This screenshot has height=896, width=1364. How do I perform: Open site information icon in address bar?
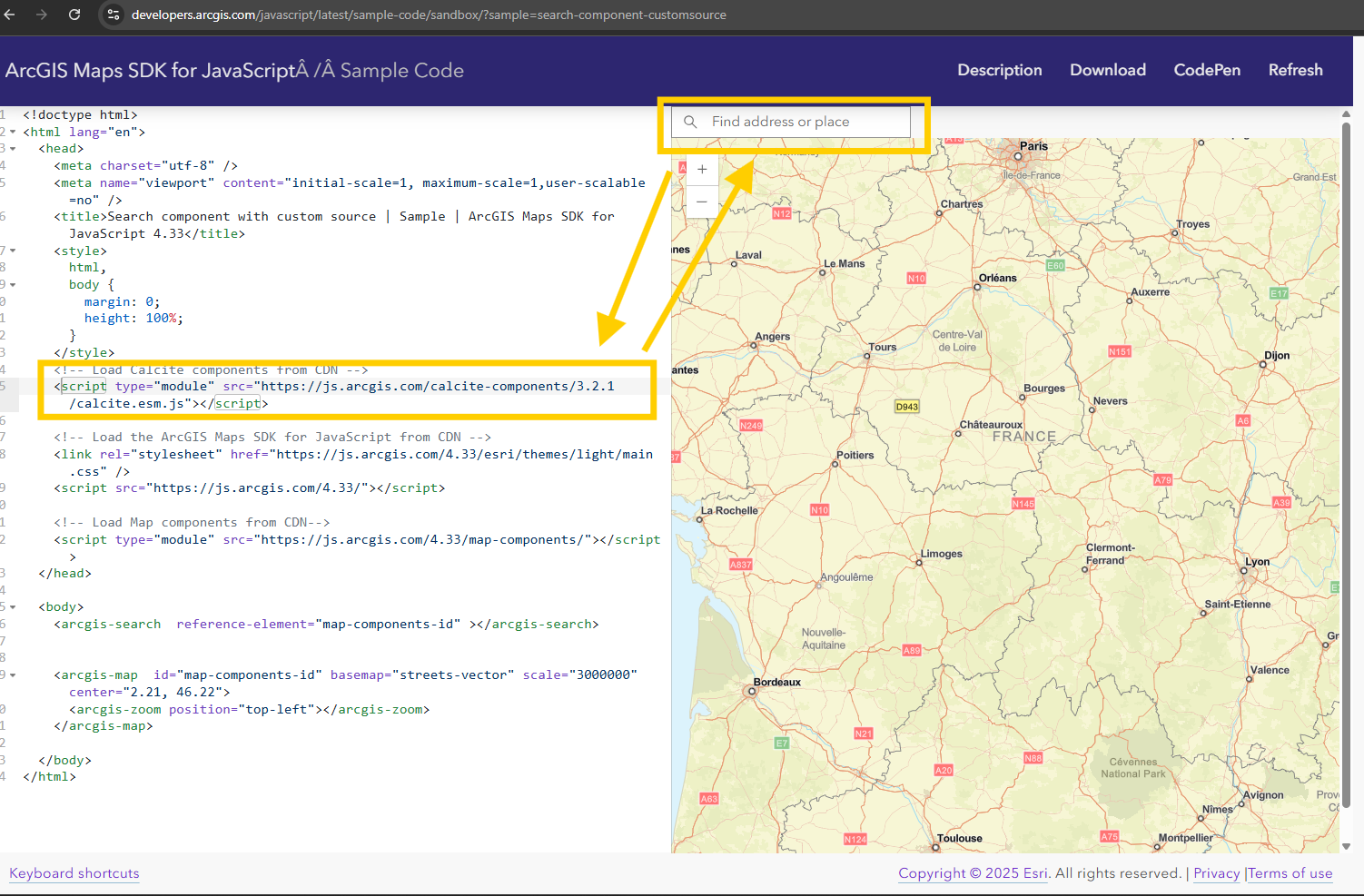(114, 15)
